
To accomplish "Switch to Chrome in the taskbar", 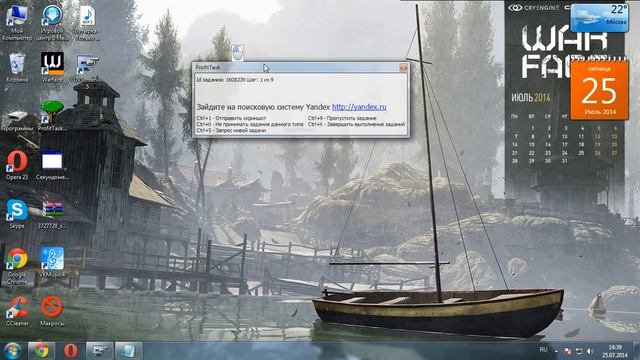I will 41,351.
